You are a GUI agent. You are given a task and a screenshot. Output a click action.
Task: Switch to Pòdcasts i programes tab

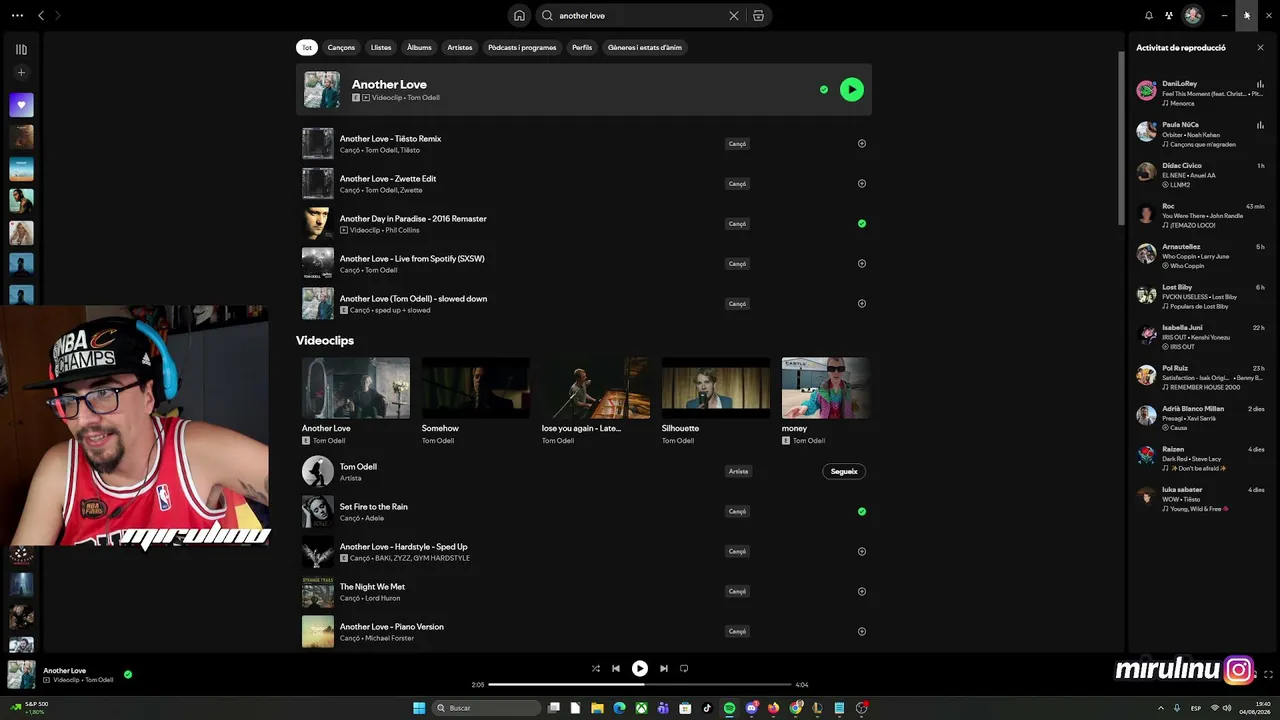(522, 48)
